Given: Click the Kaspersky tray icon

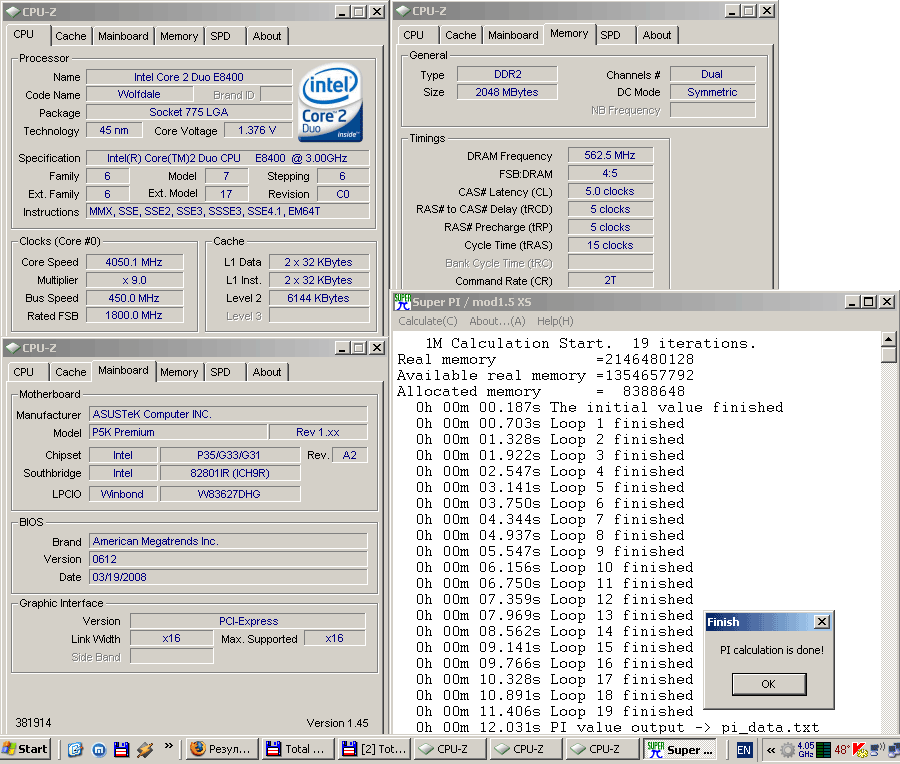Looking at the screenshot, I should coord(859,750).
